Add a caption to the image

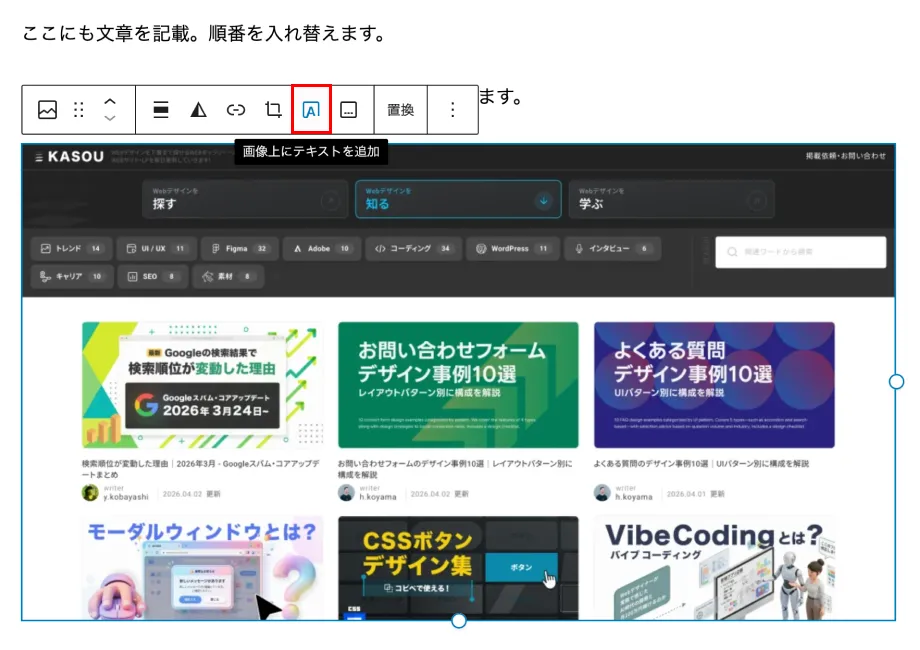348,110
